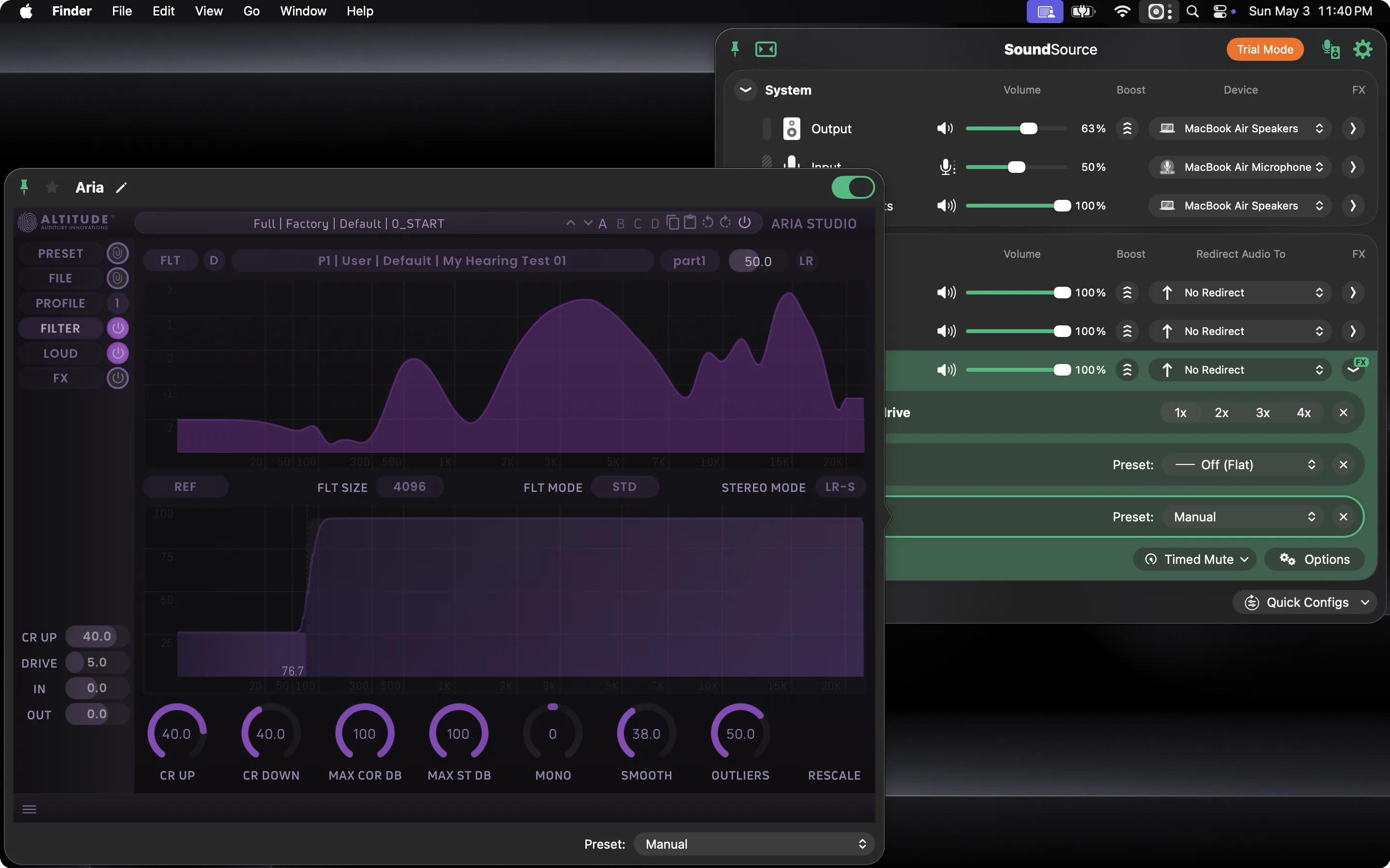Toggle the FX section power button
Viewport: 1390px width, 868px height.
[118, 378]
